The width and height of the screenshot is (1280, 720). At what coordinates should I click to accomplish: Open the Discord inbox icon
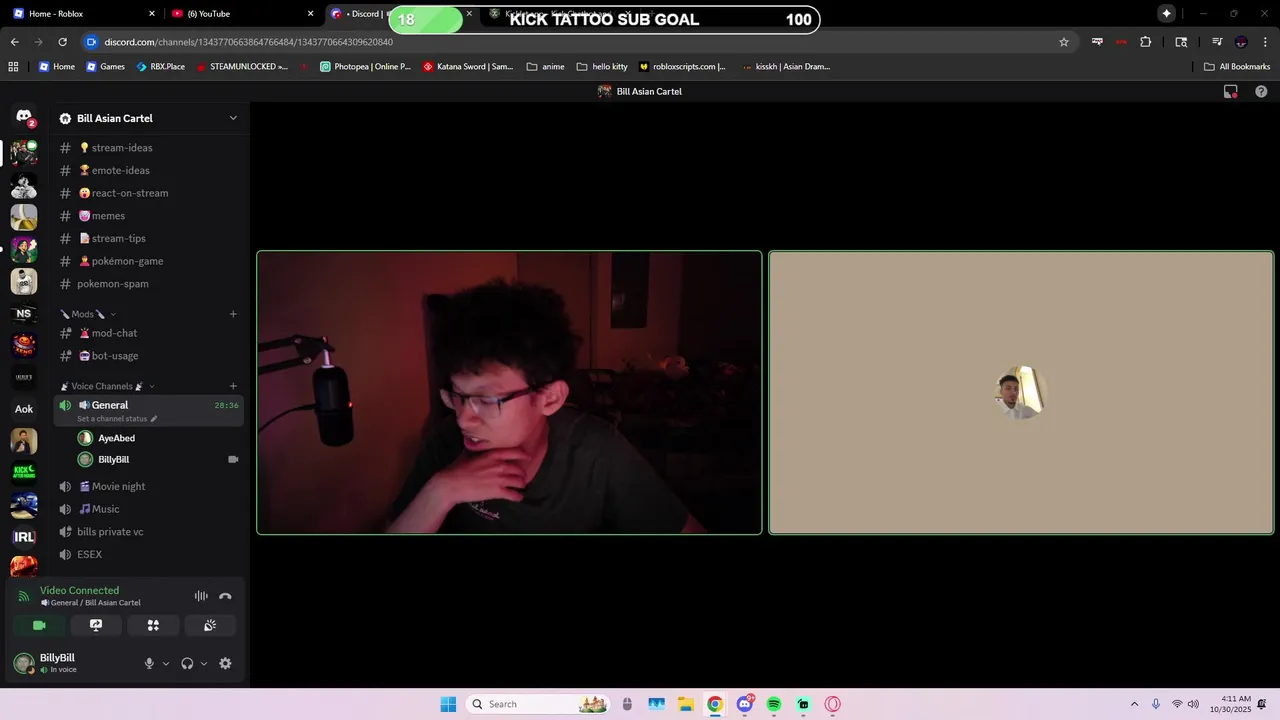1231,91
